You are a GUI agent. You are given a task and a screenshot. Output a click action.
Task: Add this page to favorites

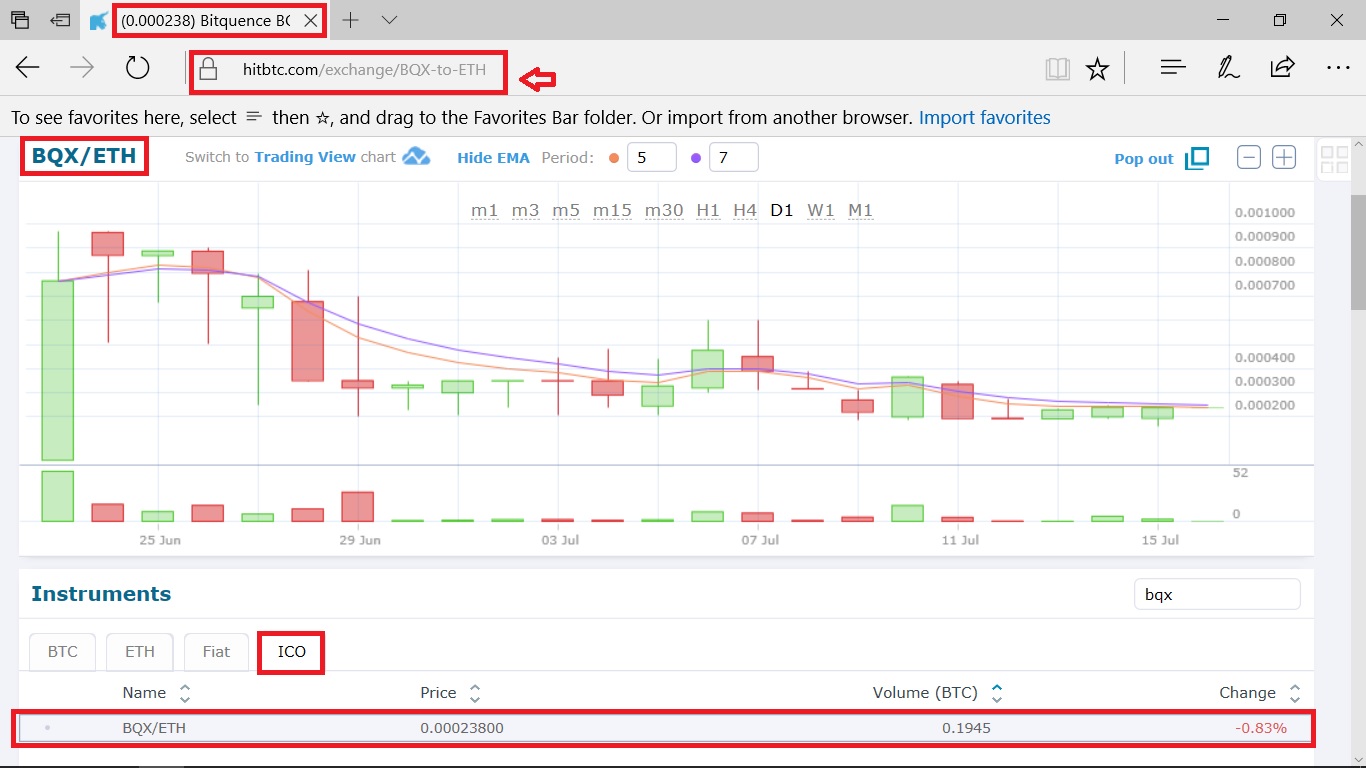point(1098,69)
